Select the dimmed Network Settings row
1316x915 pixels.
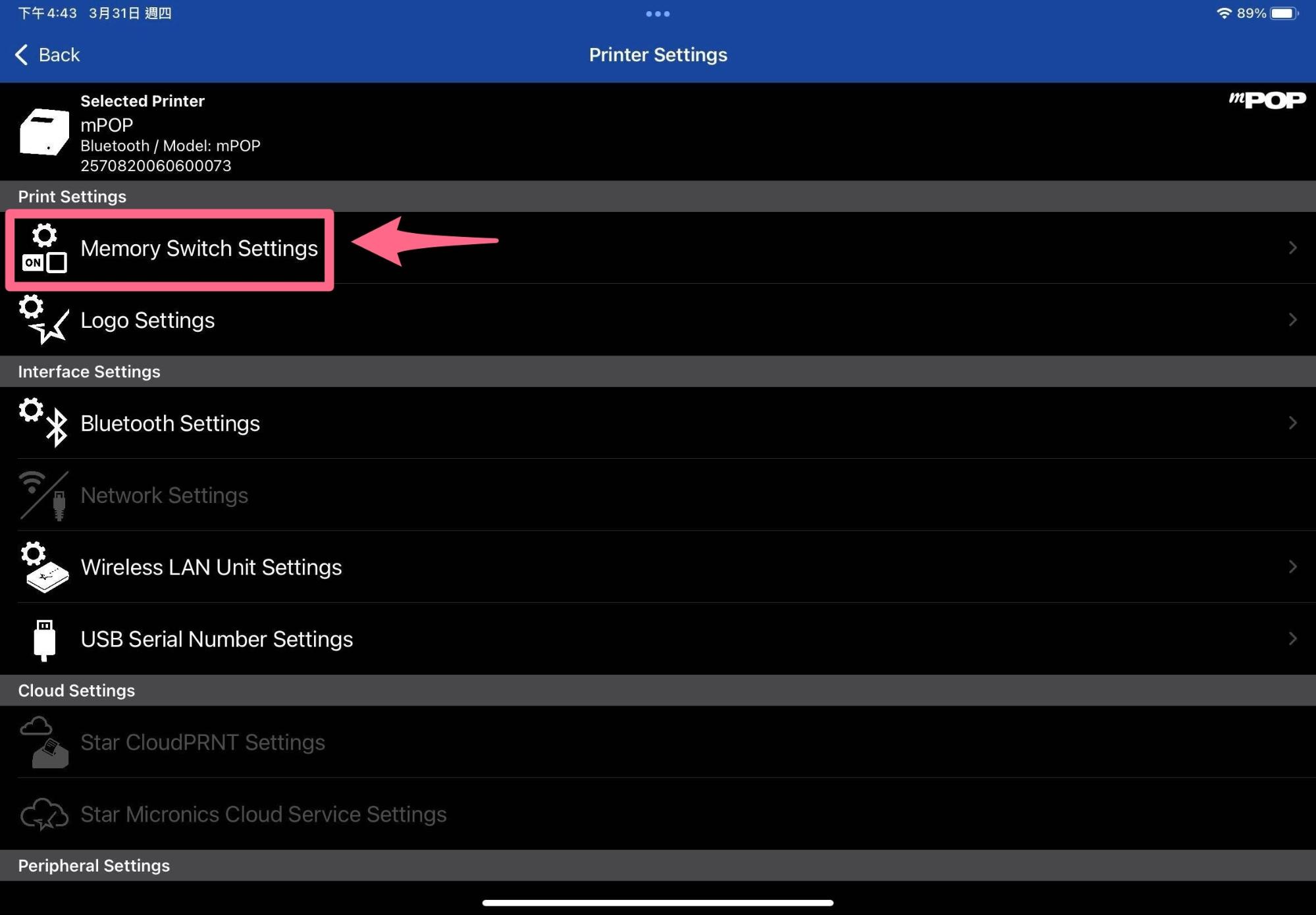(658, 495)
